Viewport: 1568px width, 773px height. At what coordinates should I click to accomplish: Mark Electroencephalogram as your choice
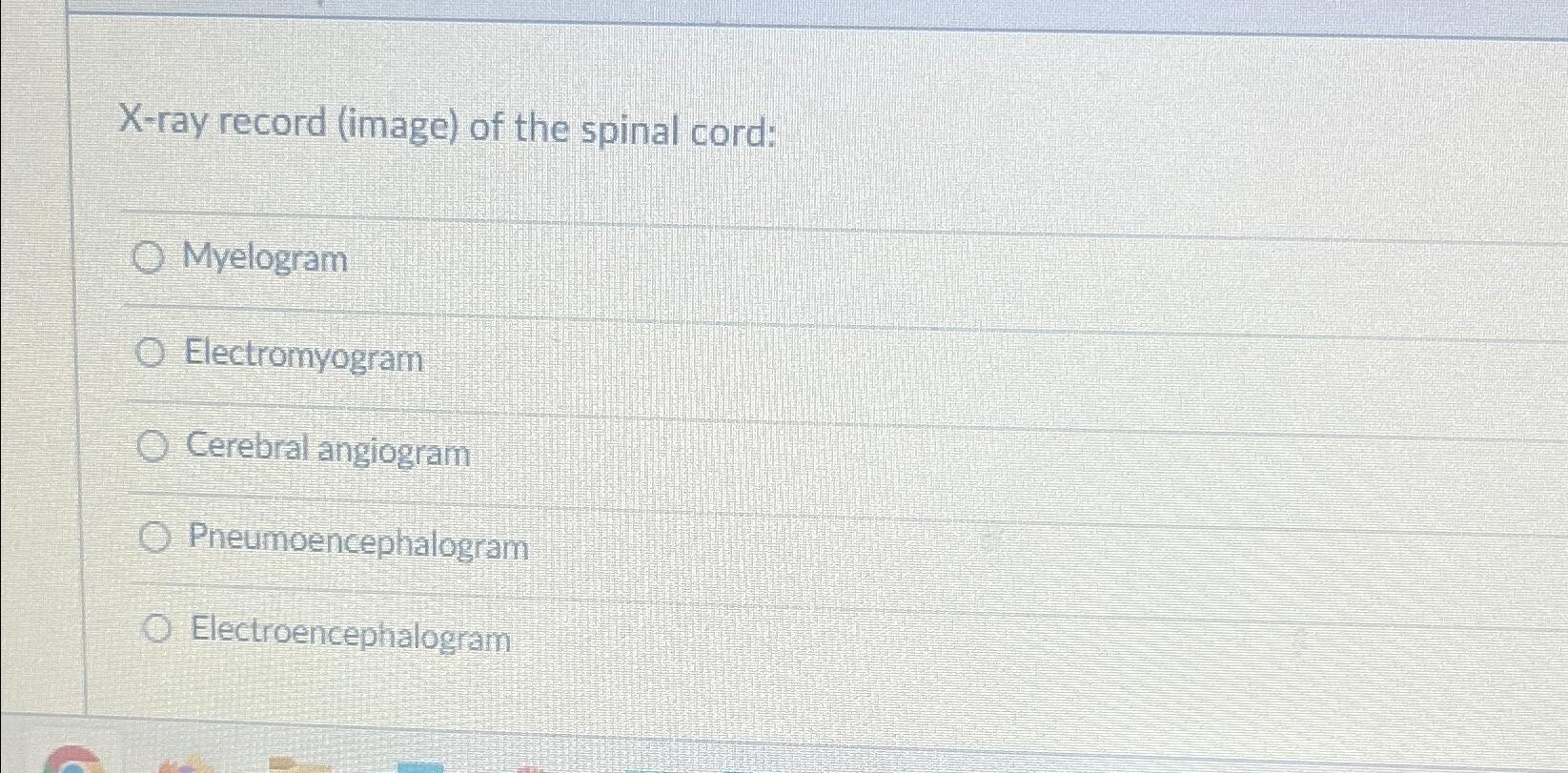tap(158, 630)
